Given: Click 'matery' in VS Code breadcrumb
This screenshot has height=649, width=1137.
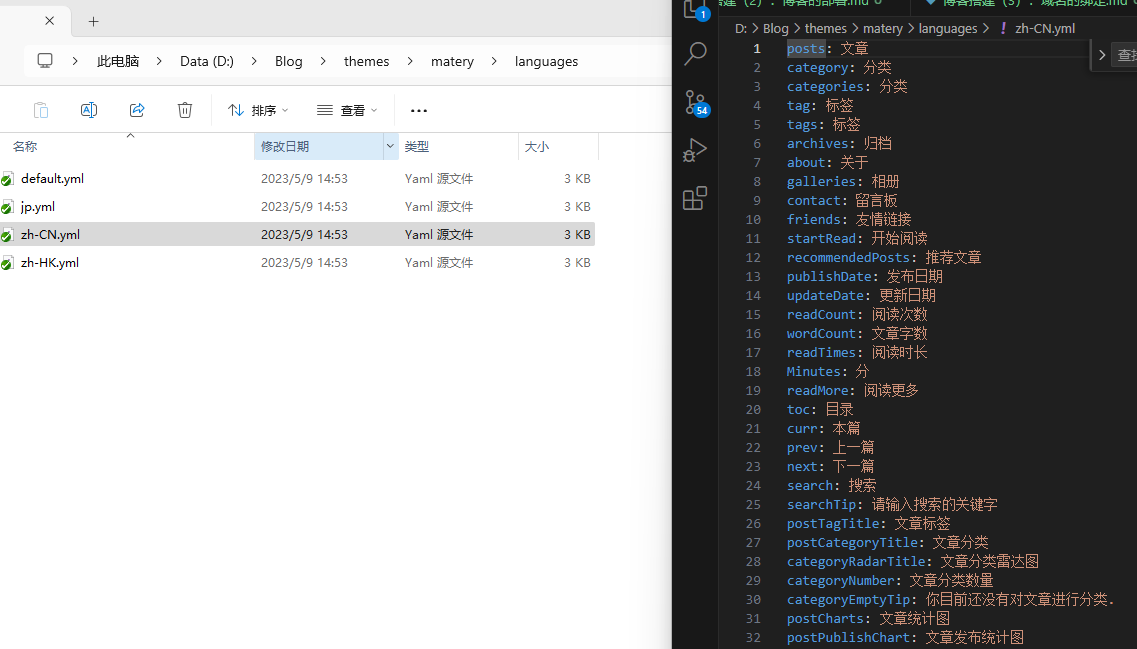Looking at the screenshot, I should click(x=883, y=28).
